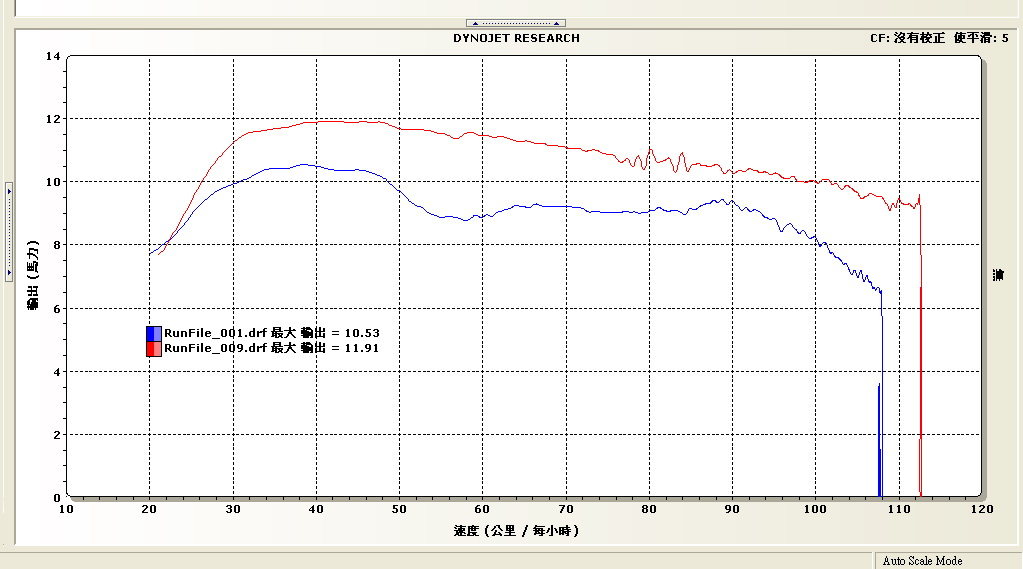1023x569 pixels.
Task: Click the right-side vertical axis label
Action: coord(998,275)
